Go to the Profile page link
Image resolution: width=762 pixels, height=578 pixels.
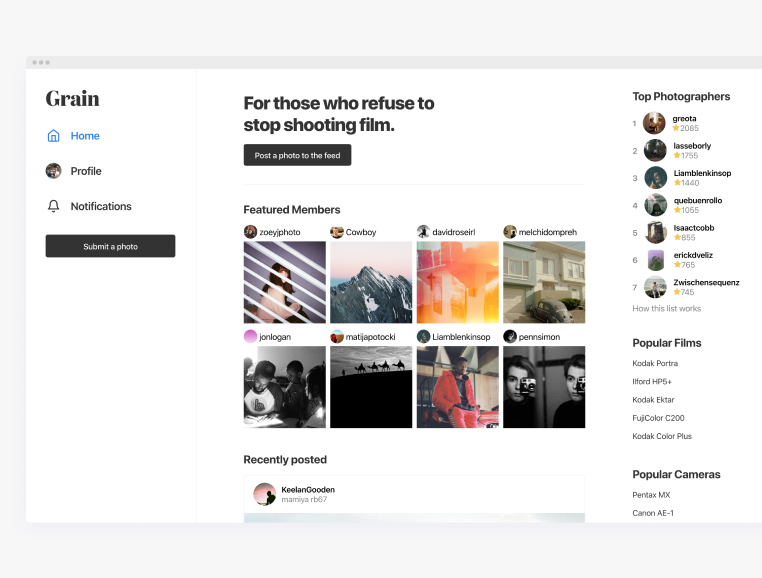(x=86, y=171)
